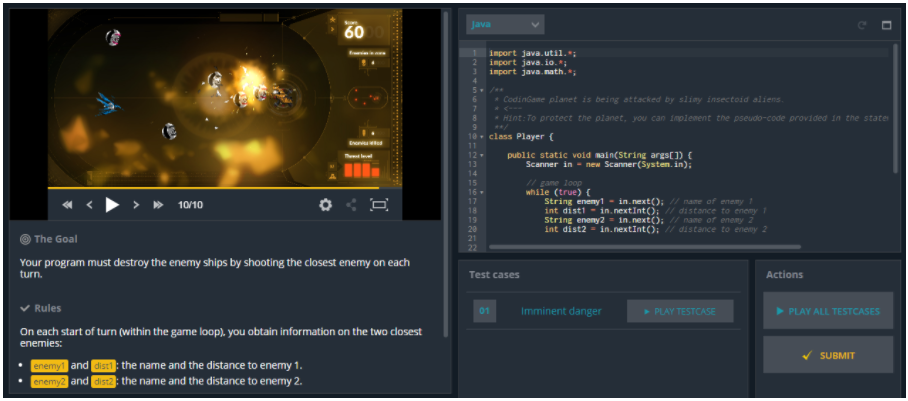Click the String enemy2 = in.next() line
Viewport: 908px width, 401px height.
click(x=649, y=220)
